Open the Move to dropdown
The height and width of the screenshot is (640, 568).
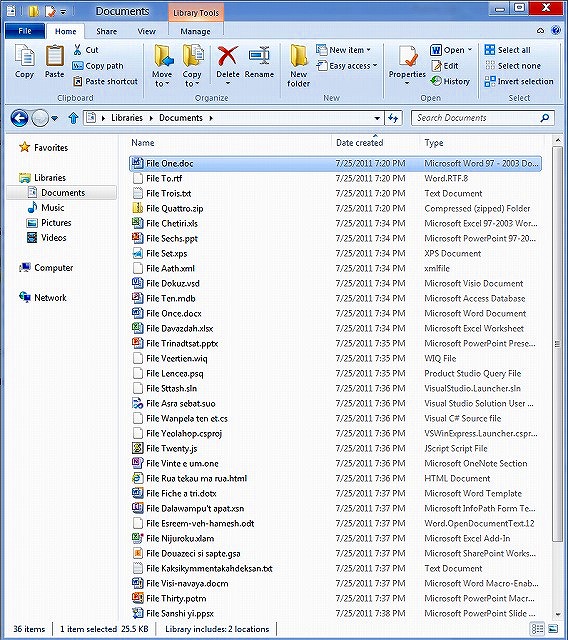pos(162,84)
